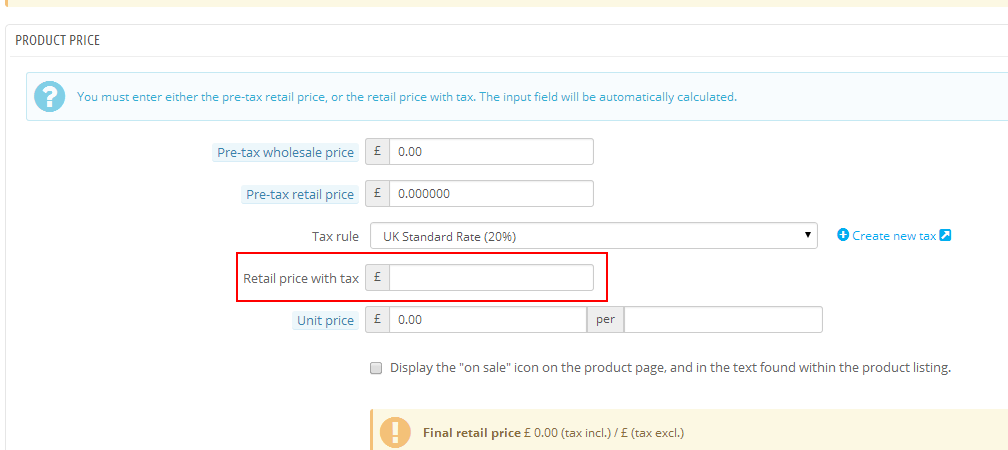Screen dimensions: 1008x450
Task: Click the Unit price amount field
Action: (487, 320)
